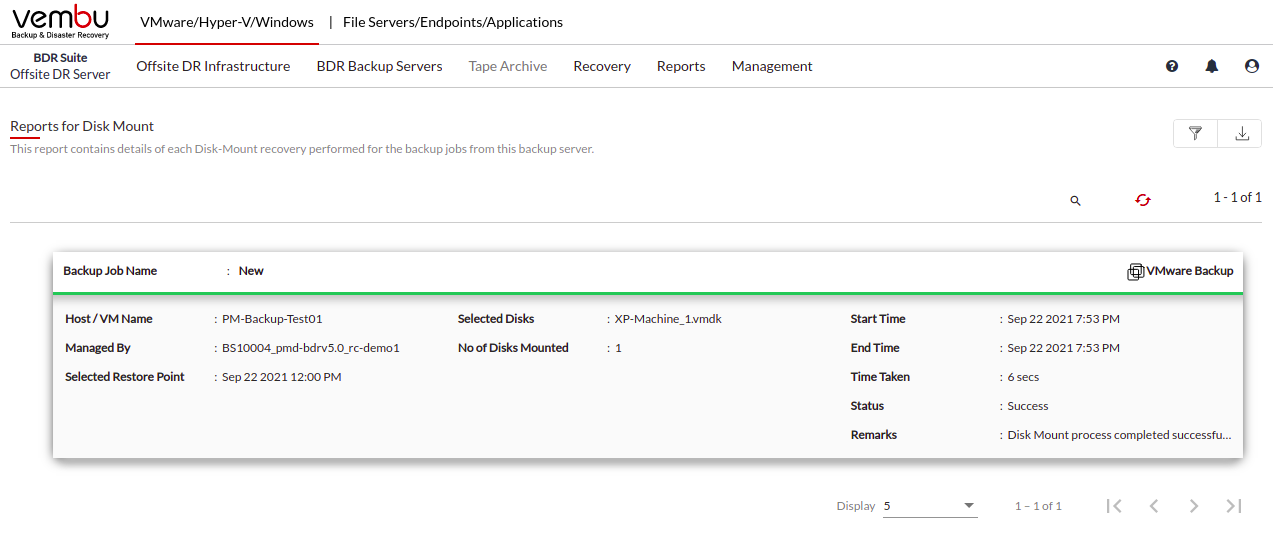This screenshot has width=1273, height=549.
Task: Open the BDR Backup Servers menu
Action: [x=379, y=66]
